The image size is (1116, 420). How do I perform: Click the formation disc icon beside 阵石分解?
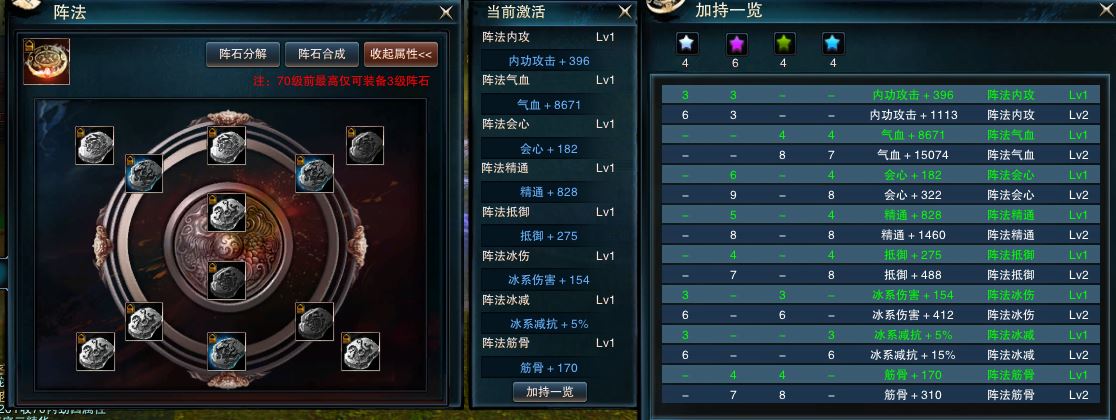[46, 61]
